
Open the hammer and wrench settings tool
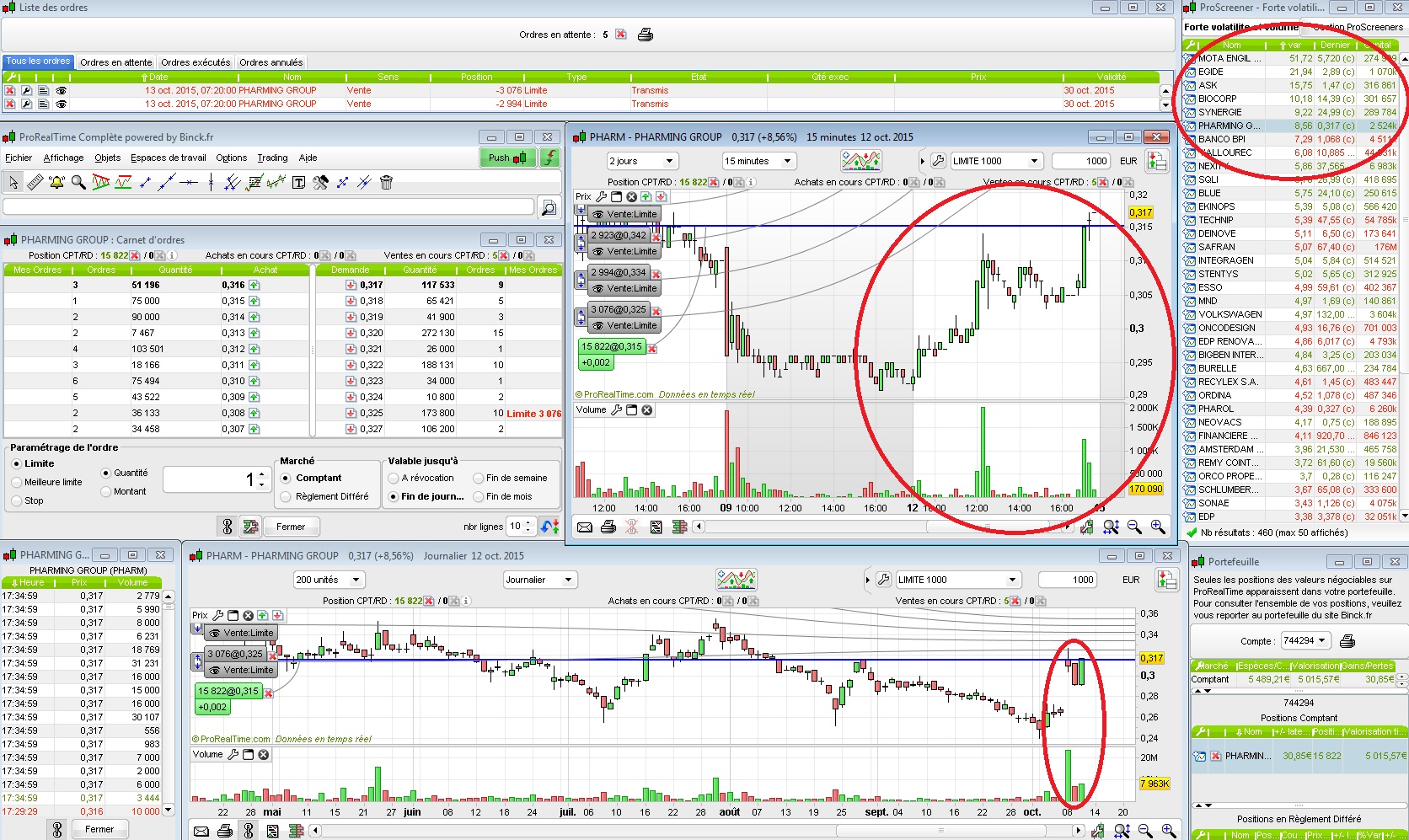[x=320, y=182]
